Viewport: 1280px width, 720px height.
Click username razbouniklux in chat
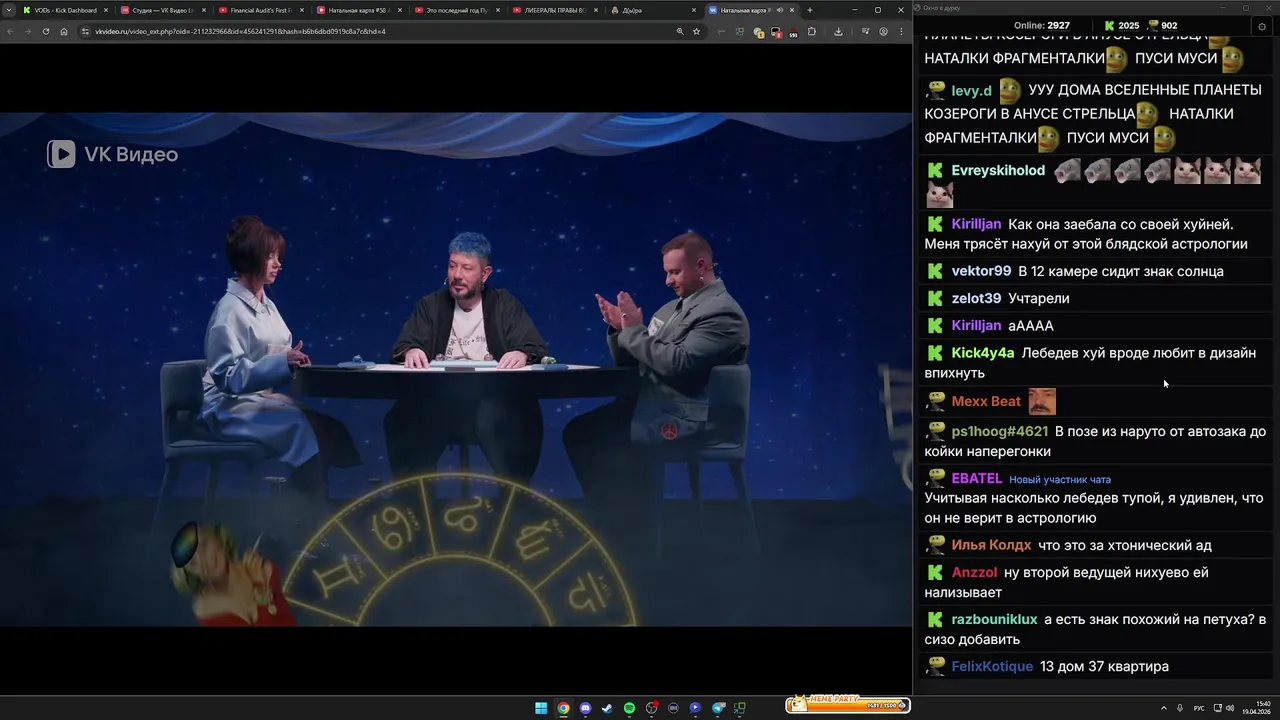[x=994, y=620]
